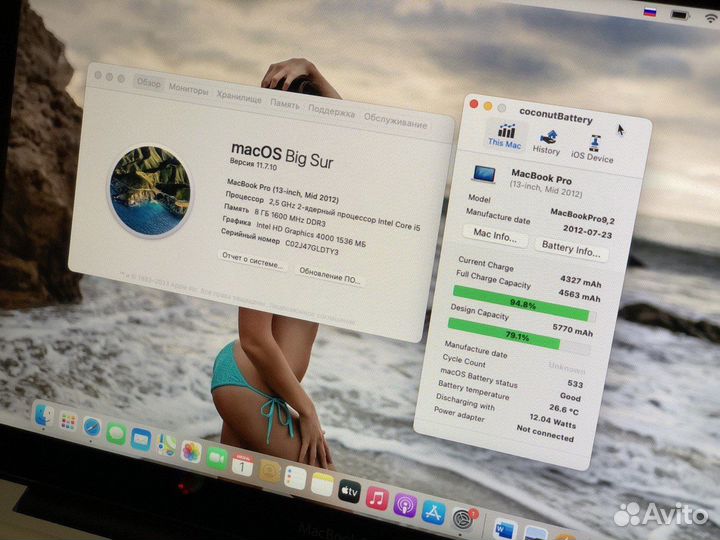Open Podcasts from the dock

(x=405, y=506)
